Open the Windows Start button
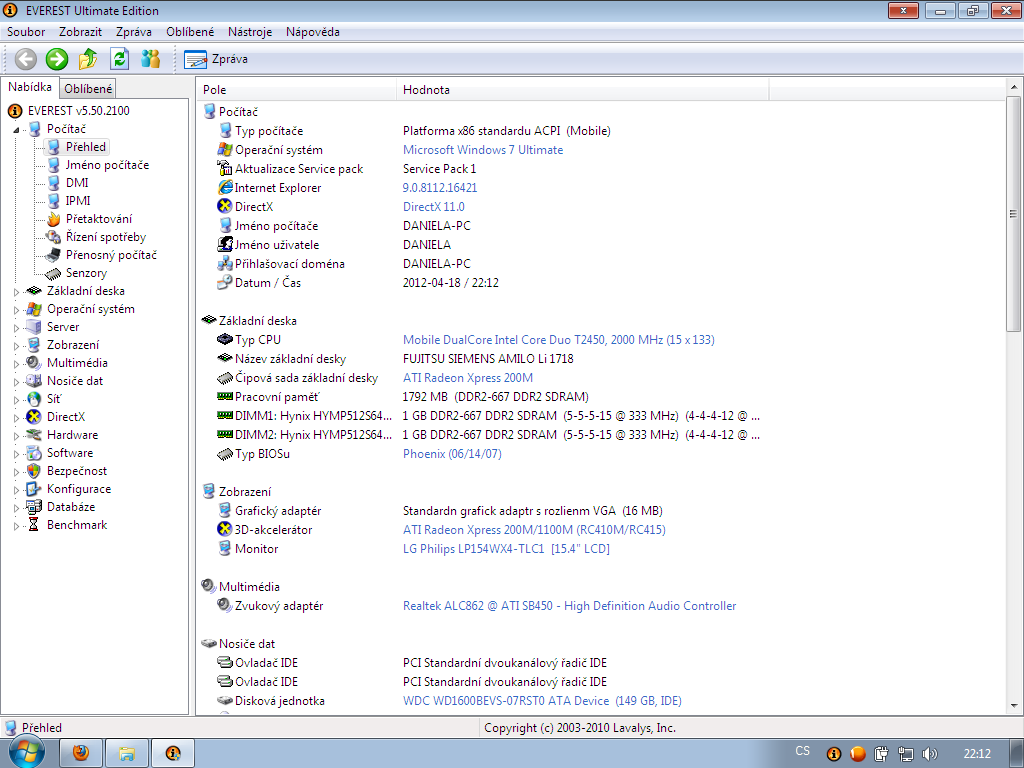1024x768 pixels. [25, 752]
